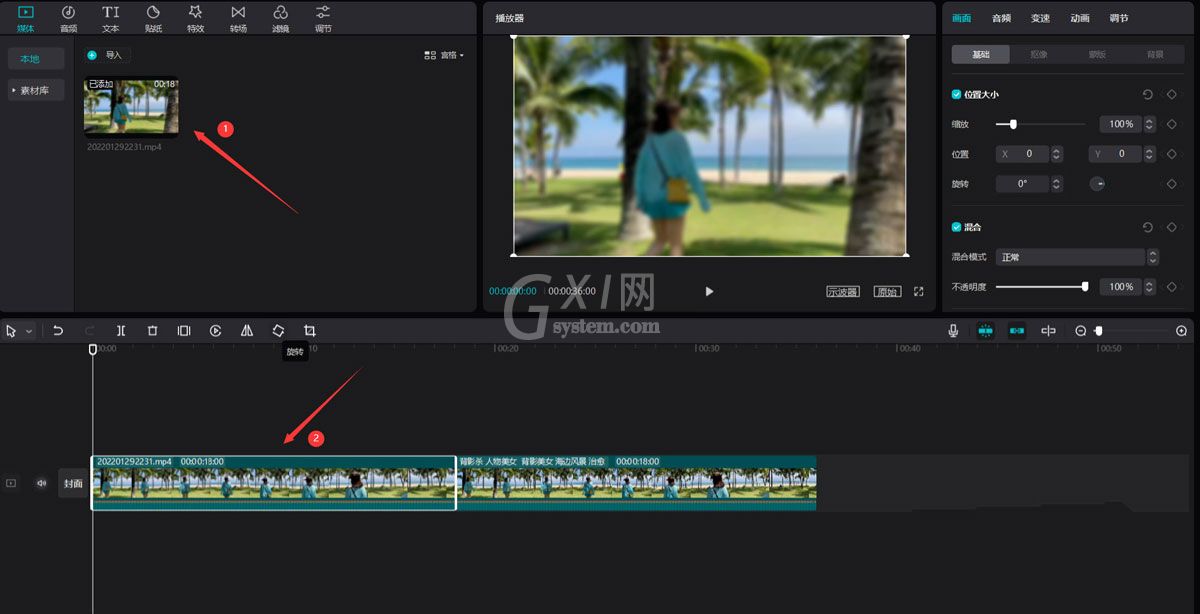Toggle the 混合 blend checkbox
The height and width of the screenshot is (614, 1200).
(956, 227)
